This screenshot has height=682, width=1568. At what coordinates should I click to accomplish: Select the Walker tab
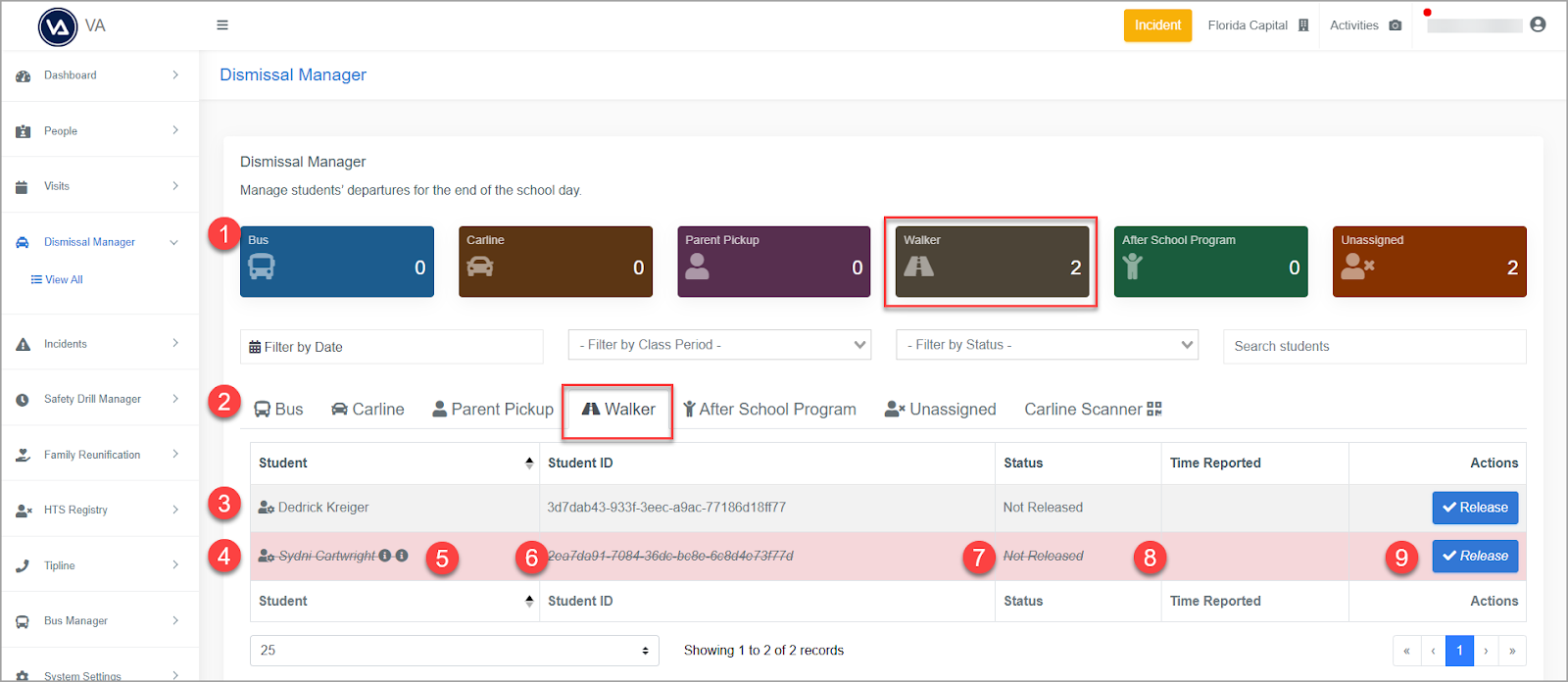pos(618,410)
